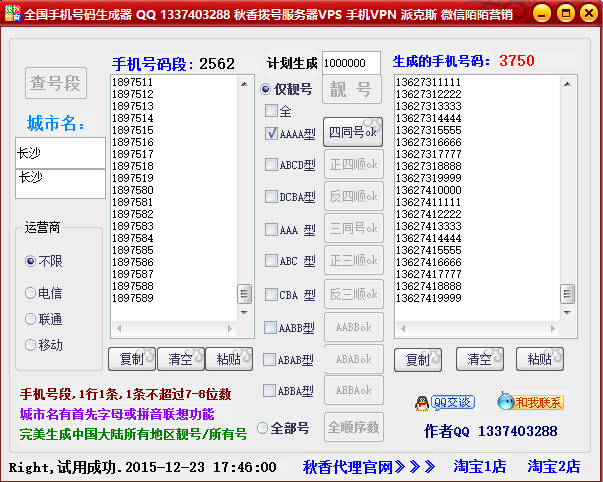Click the app icon in title bar
The height and width of the screenshot is (482, 603).
coord(12,14)
